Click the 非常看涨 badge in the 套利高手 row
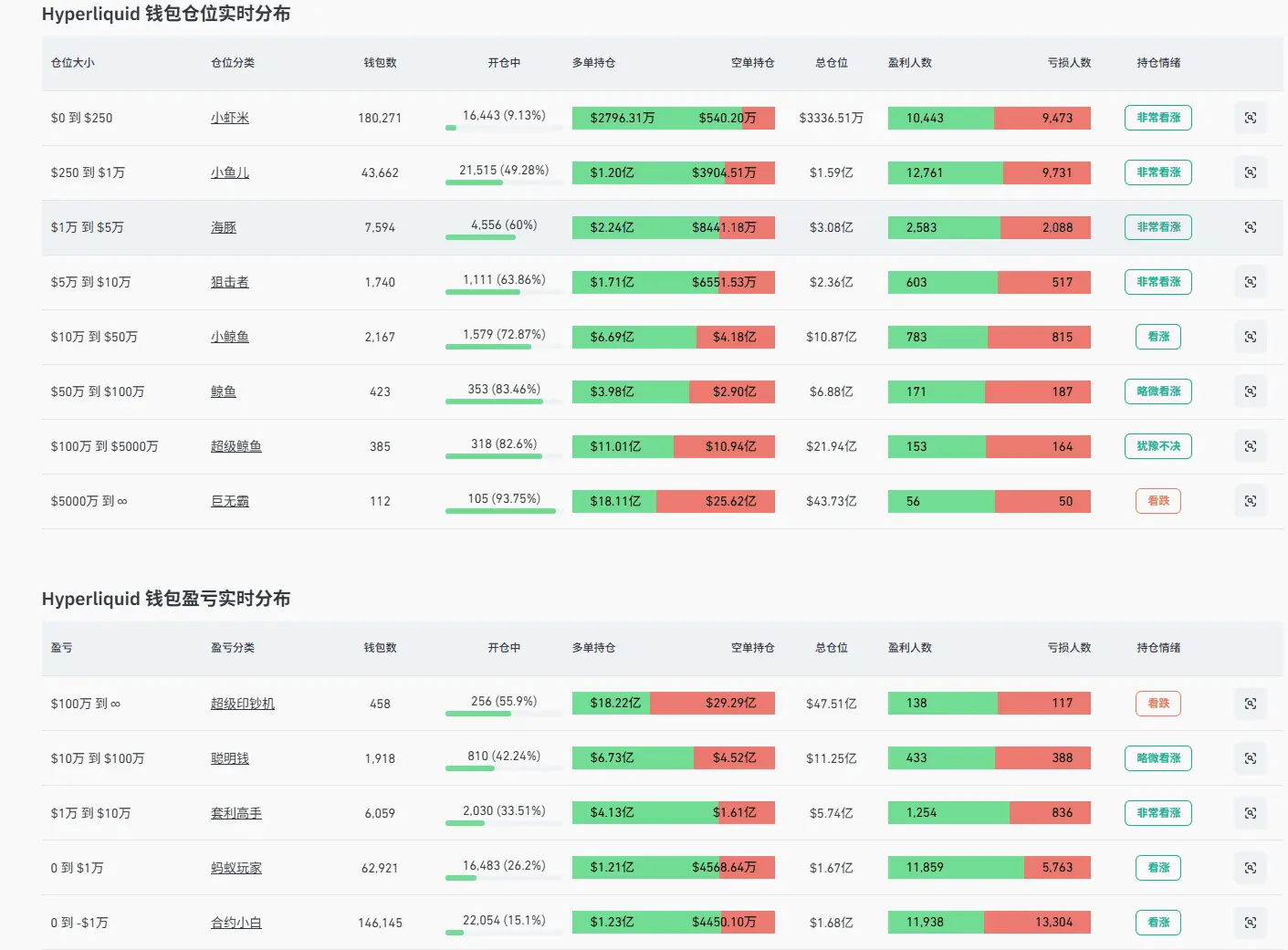This screenshot has height=950, width=1288. coord(1158,813)
